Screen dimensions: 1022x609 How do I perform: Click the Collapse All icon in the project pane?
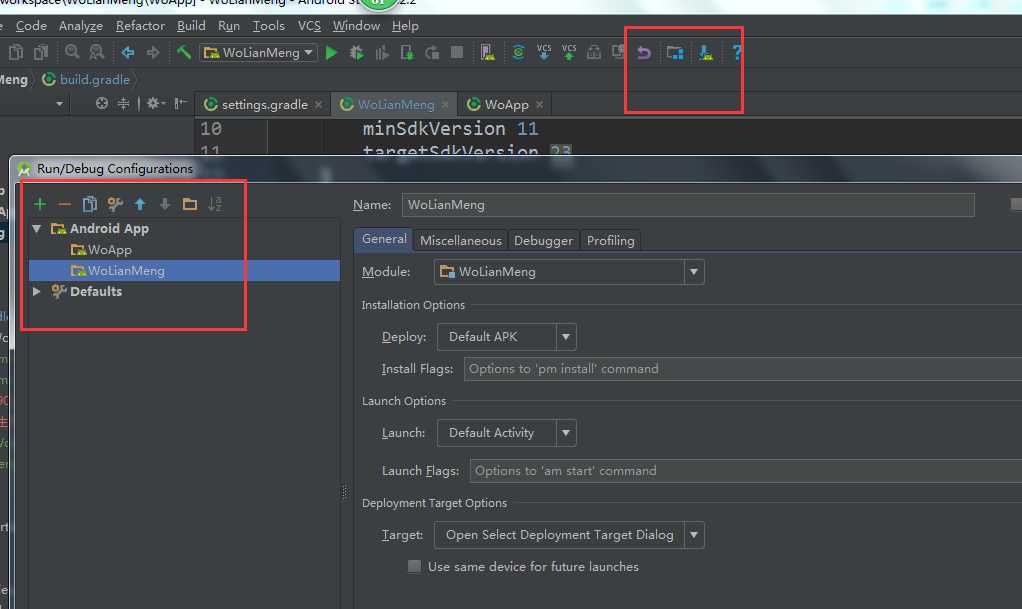point(123,103)
